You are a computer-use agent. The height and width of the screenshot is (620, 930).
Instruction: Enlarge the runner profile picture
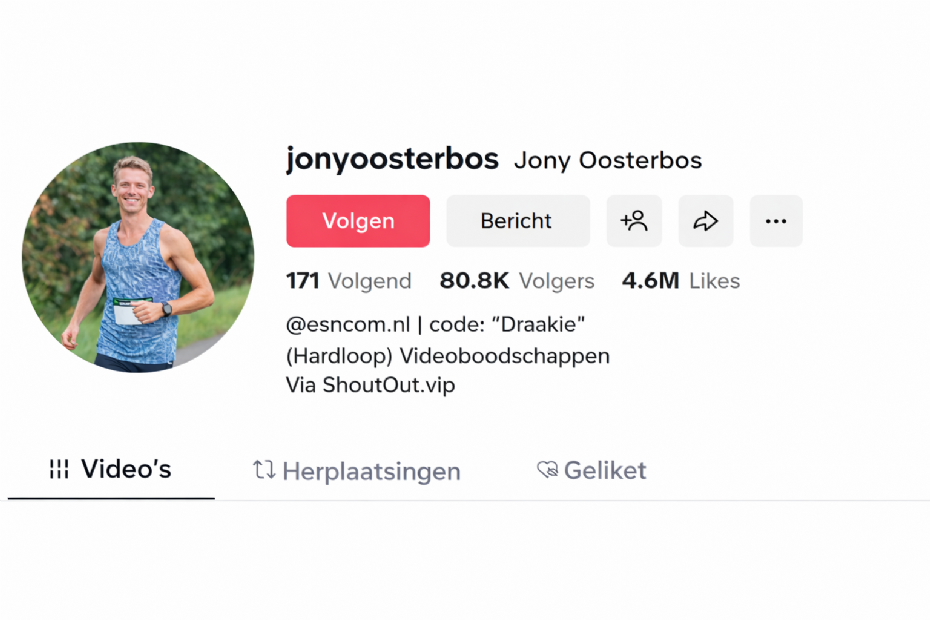138,257
